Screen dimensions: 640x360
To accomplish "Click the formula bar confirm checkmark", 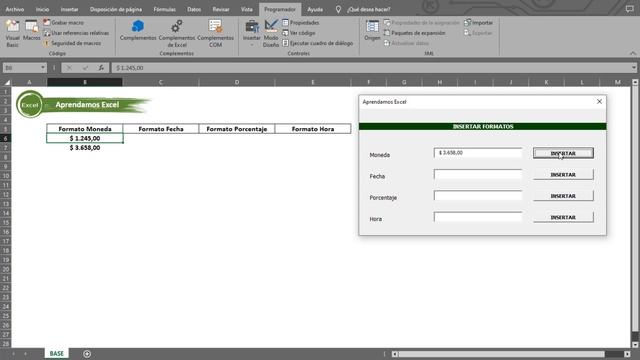I will 85,68.
